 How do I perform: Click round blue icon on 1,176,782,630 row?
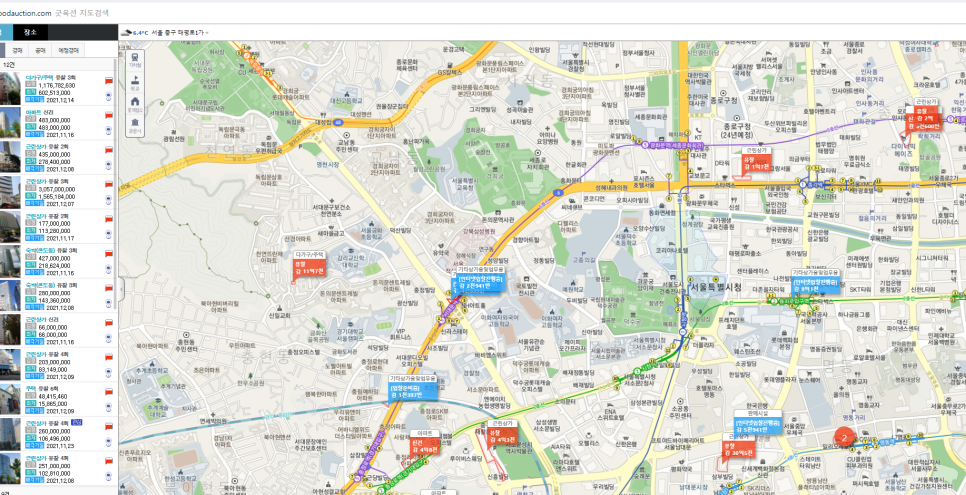108,96
